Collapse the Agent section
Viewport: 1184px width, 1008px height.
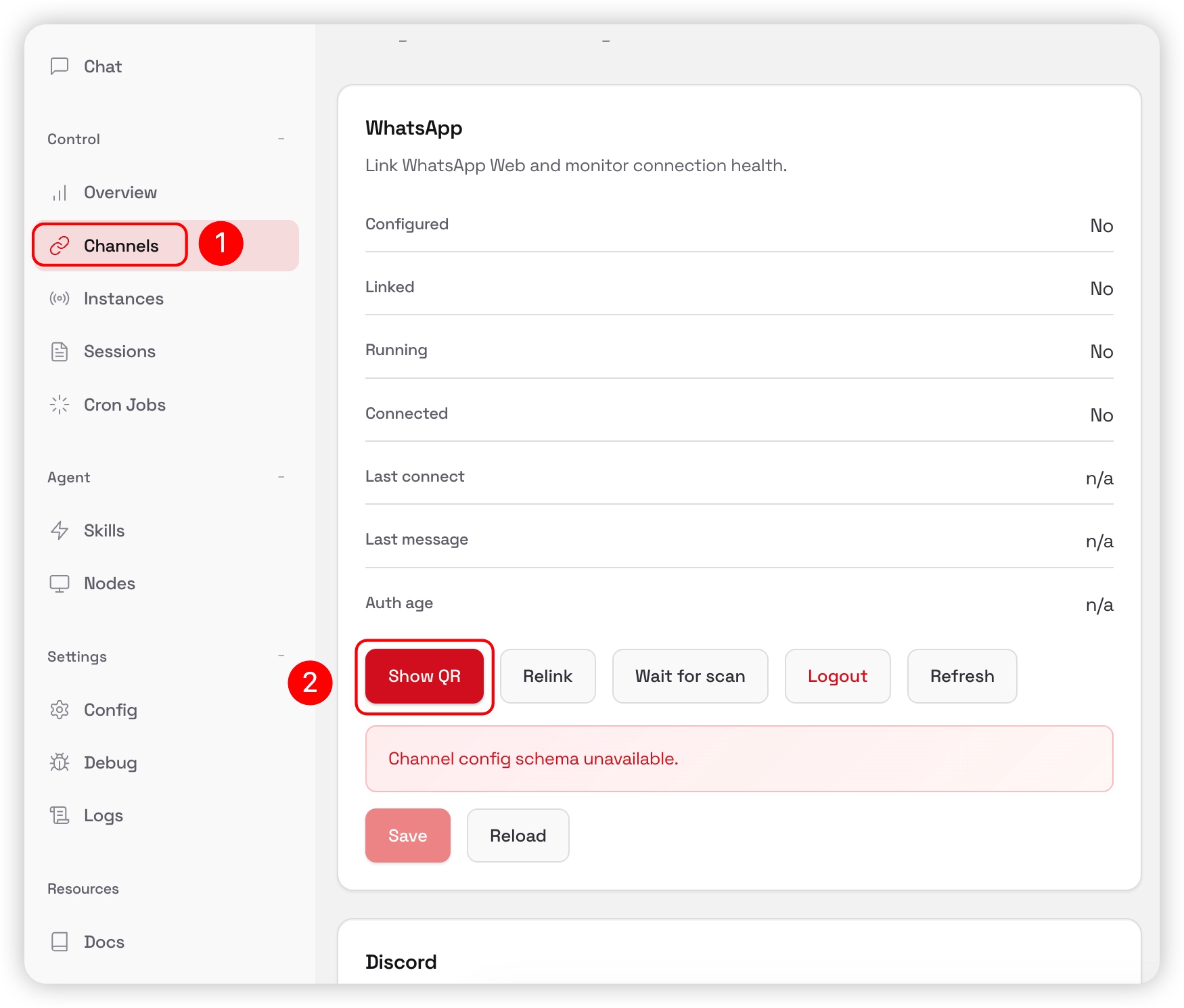(x=281, y=477)
